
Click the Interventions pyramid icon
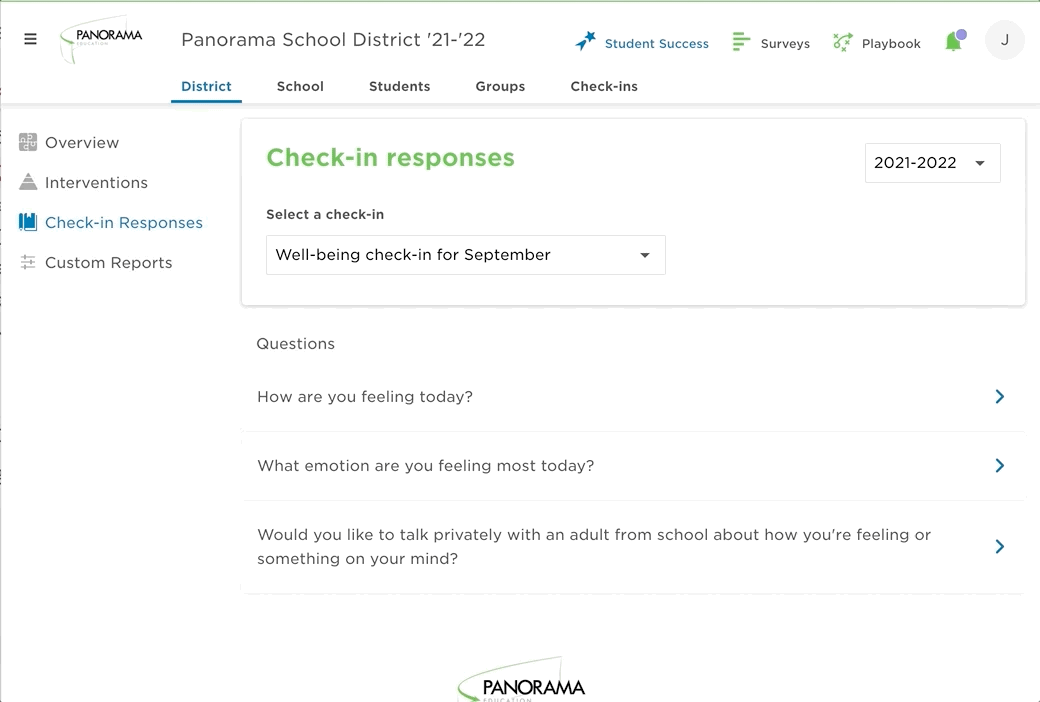[x=28, y=182]
